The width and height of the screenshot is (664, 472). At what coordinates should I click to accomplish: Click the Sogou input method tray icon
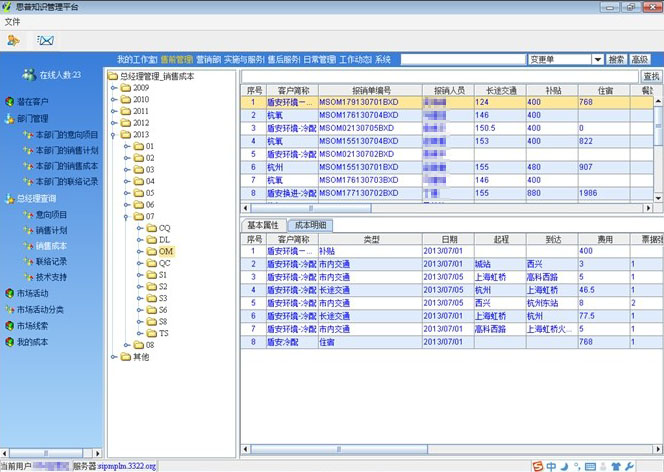pos(537,465)
